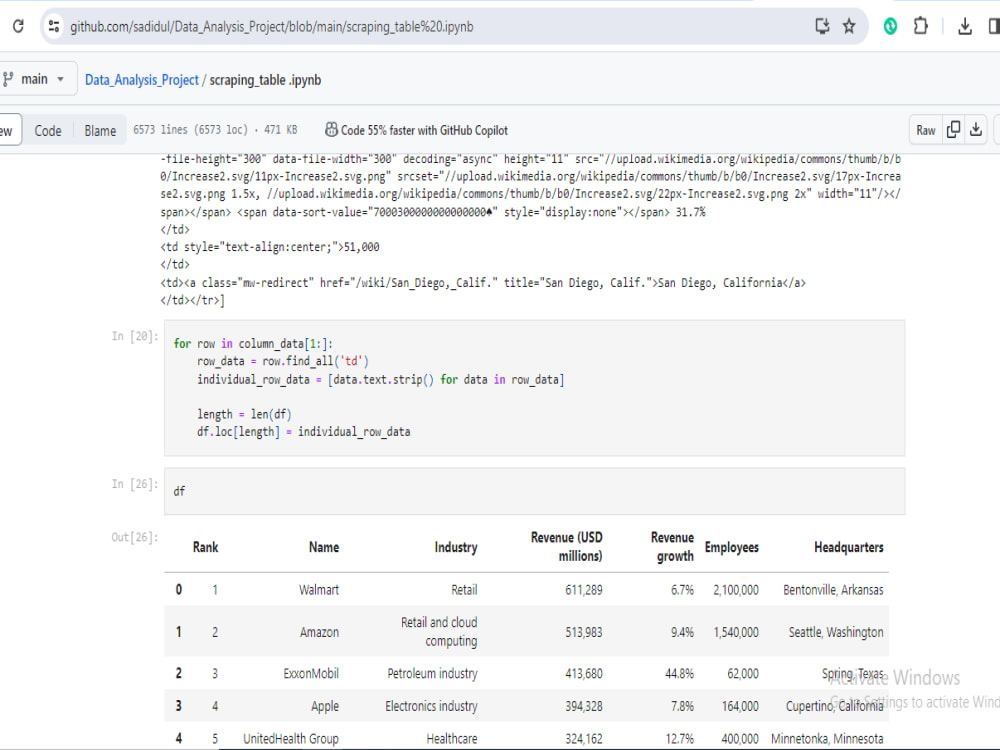This screenshot has height=750, width=1000.
Task: Open browser downloads from the toolbar icon
Action: (965, 26)
